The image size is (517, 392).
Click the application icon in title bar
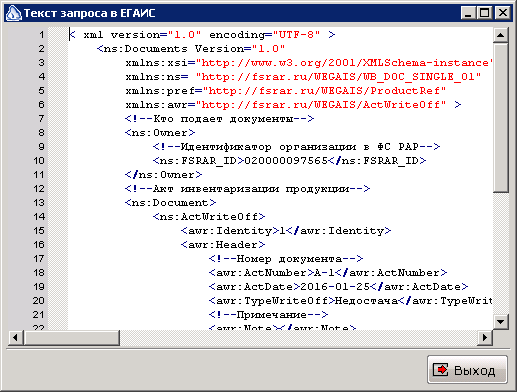click(13, 13)
